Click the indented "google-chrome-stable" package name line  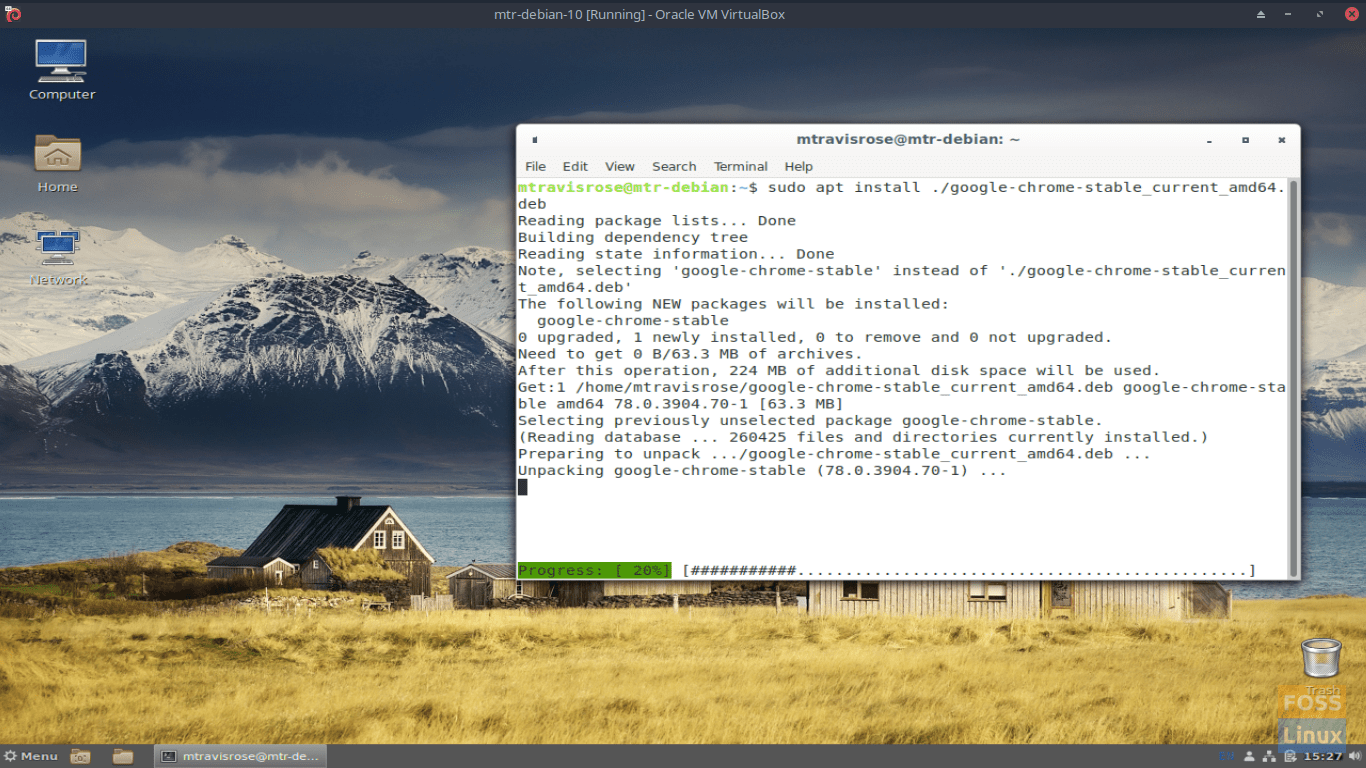633,320
